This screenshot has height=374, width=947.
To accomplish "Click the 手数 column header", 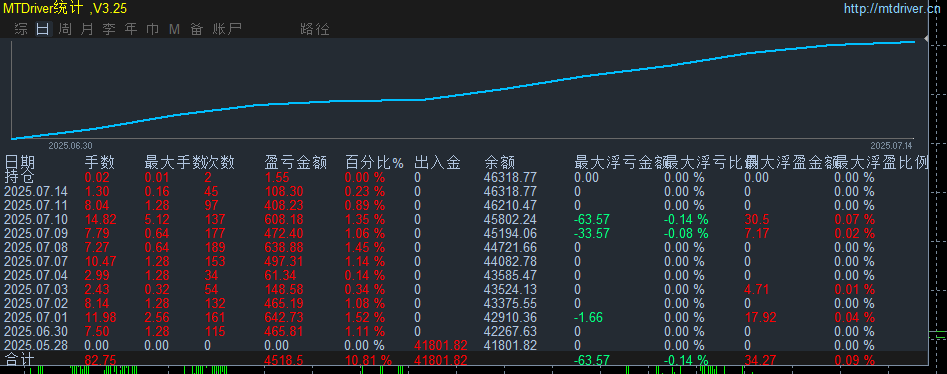I will [x=100, y=162].
